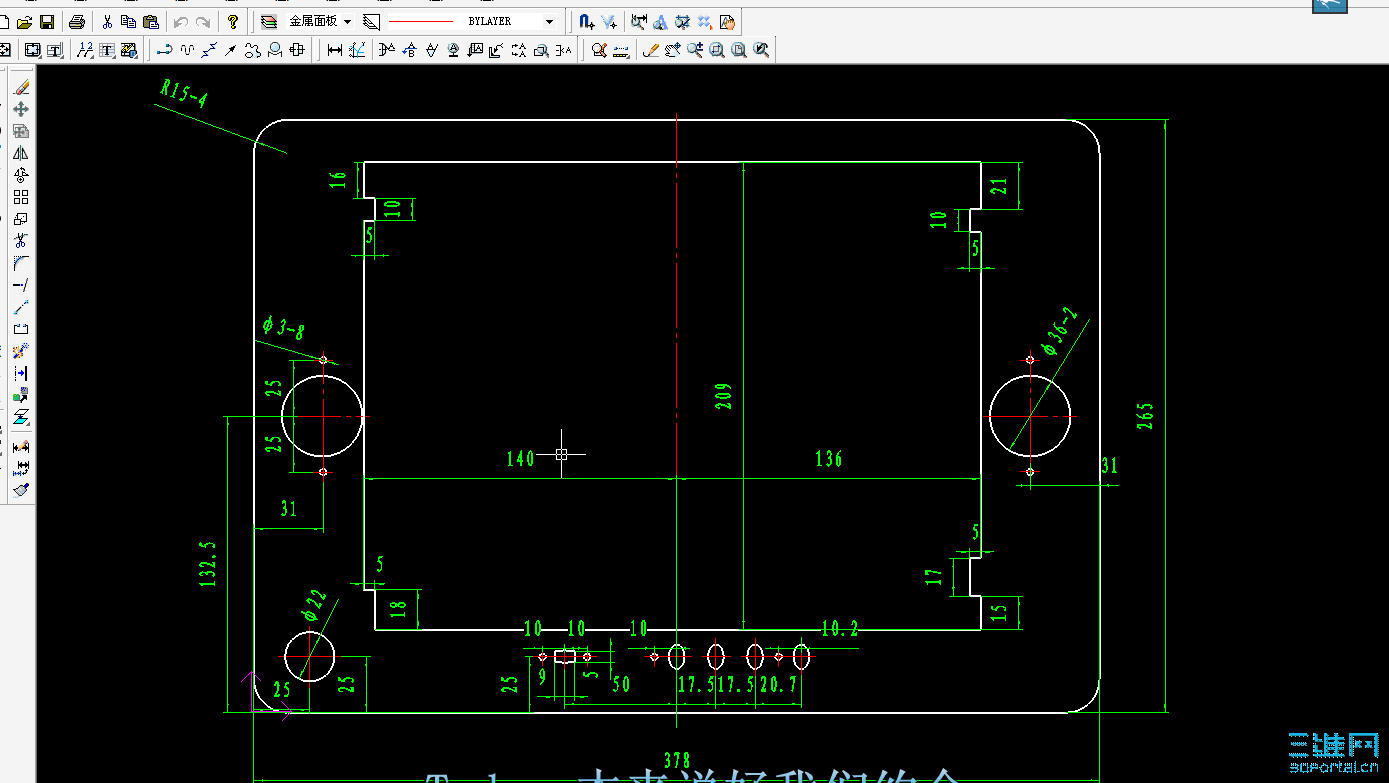The image size is (1389, 783).
Task: Click the last magnifier icon in the second toolbar
Action: click(x=761, y=50)
